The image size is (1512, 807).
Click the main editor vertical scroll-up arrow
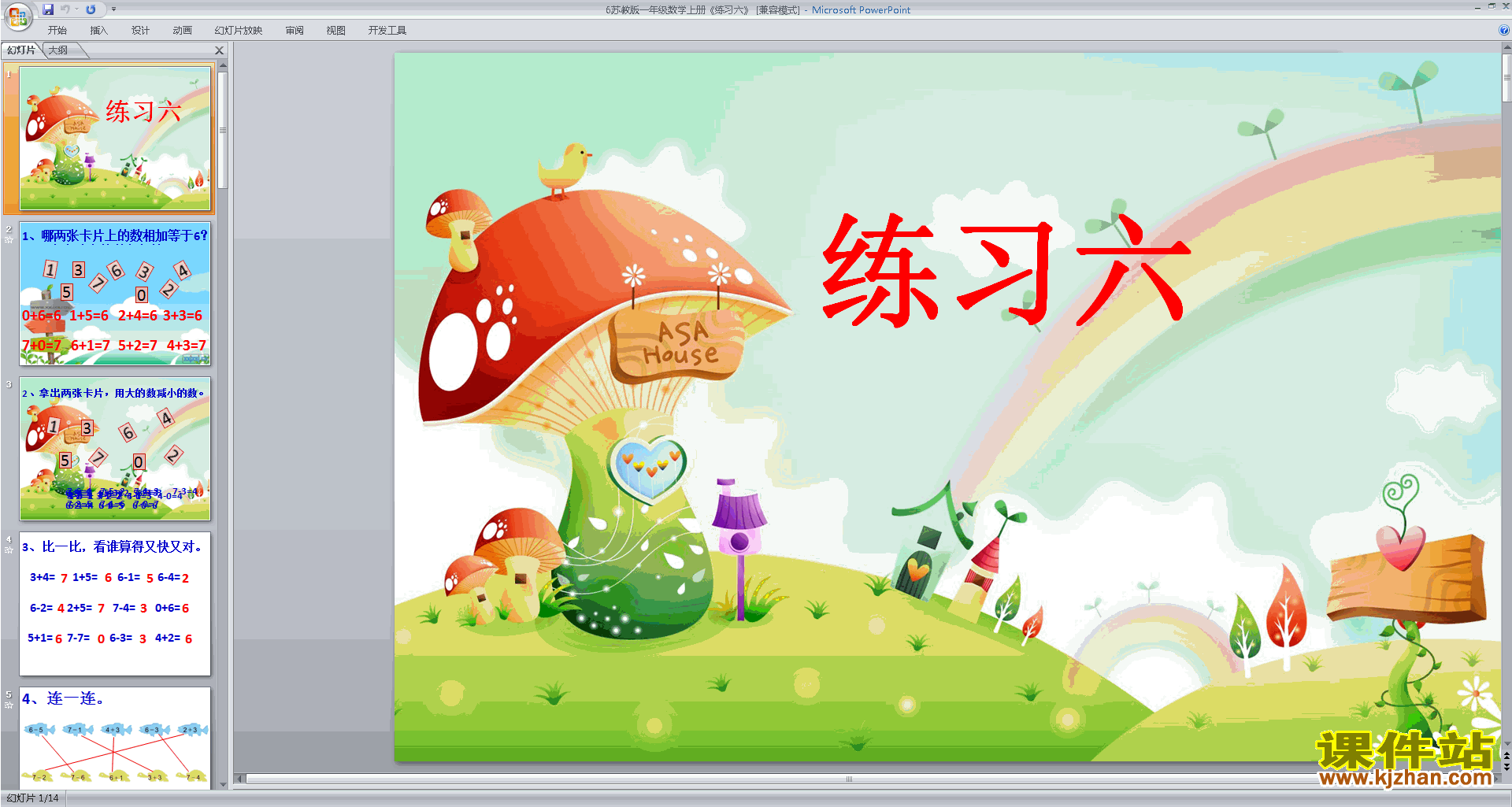1506,48
